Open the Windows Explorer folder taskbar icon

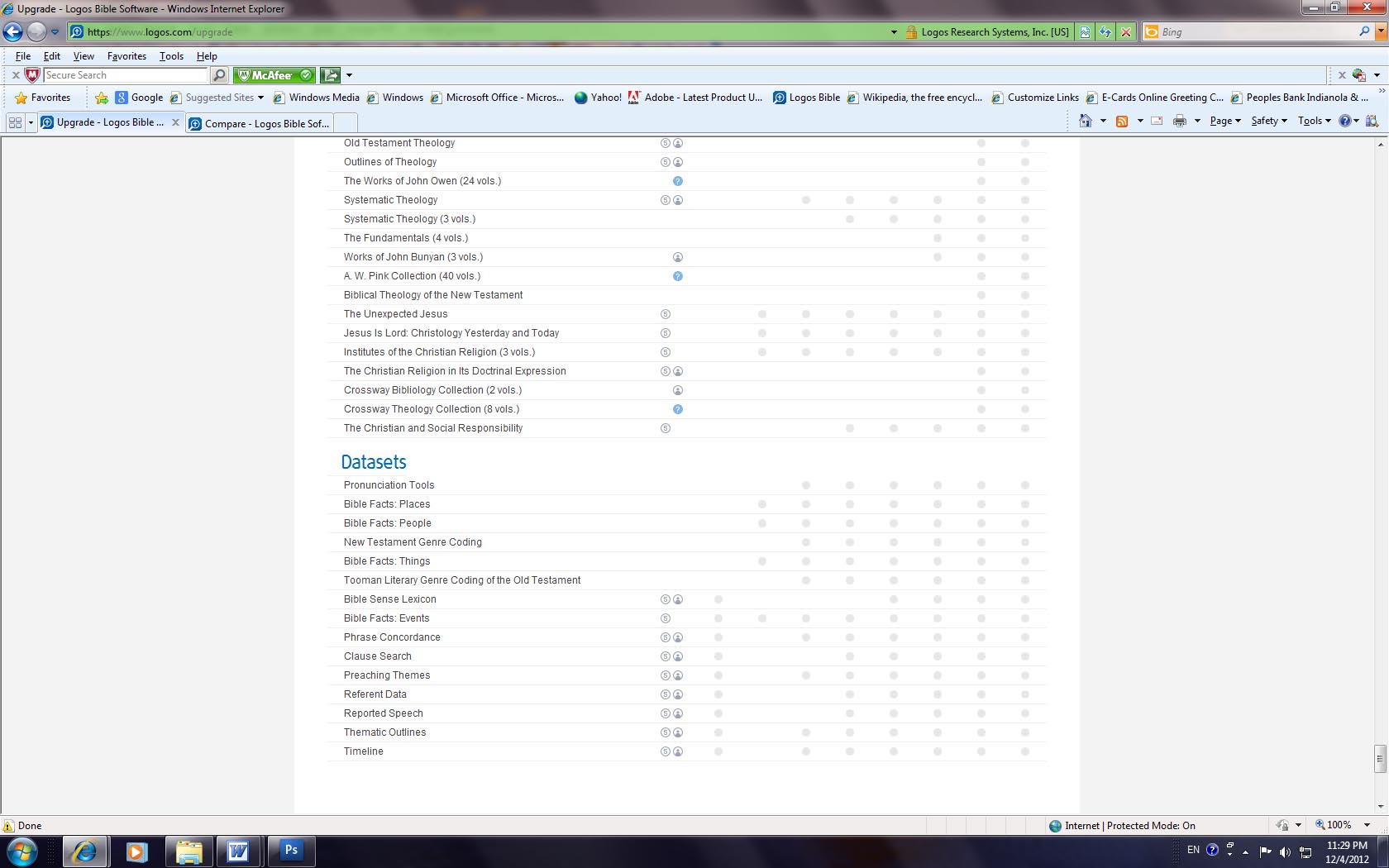189,851
